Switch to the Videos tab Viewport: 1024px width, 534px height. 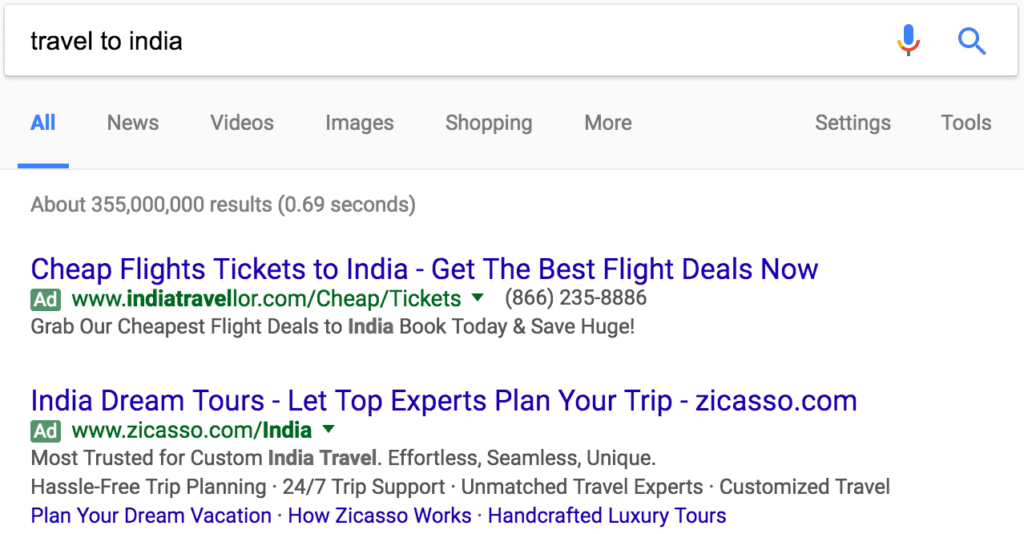point(242,123)
